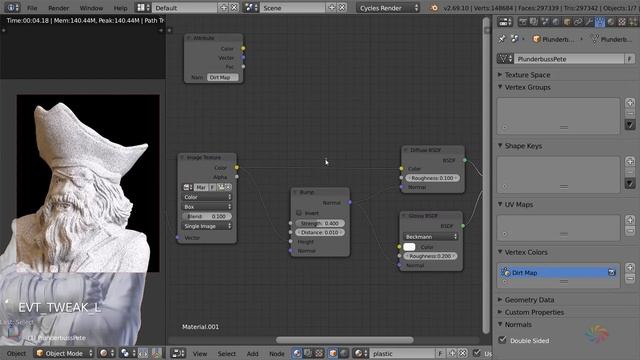Click the scene browse icon
640x360 pixels.
tap(251, 7)
